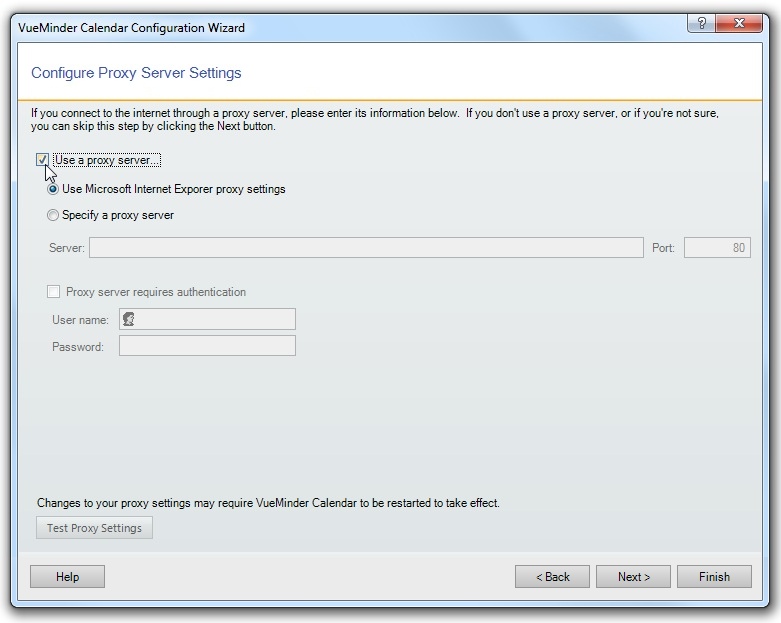Click the Password input field

(207, 346)
